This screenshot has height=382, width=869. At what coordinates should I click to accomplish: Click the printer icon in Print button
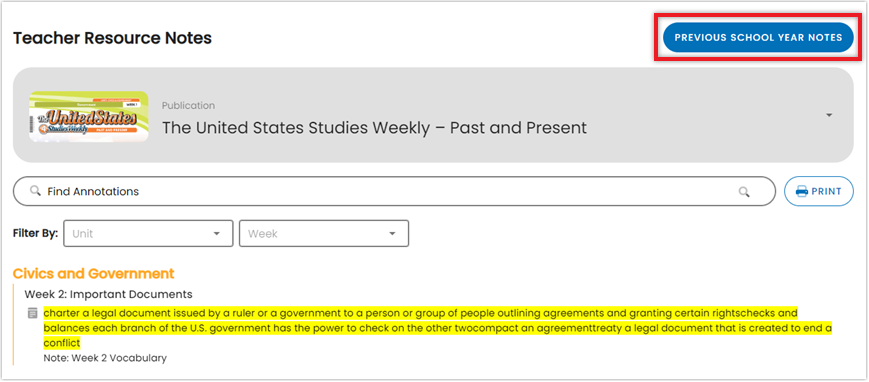(x=801, y=191)
